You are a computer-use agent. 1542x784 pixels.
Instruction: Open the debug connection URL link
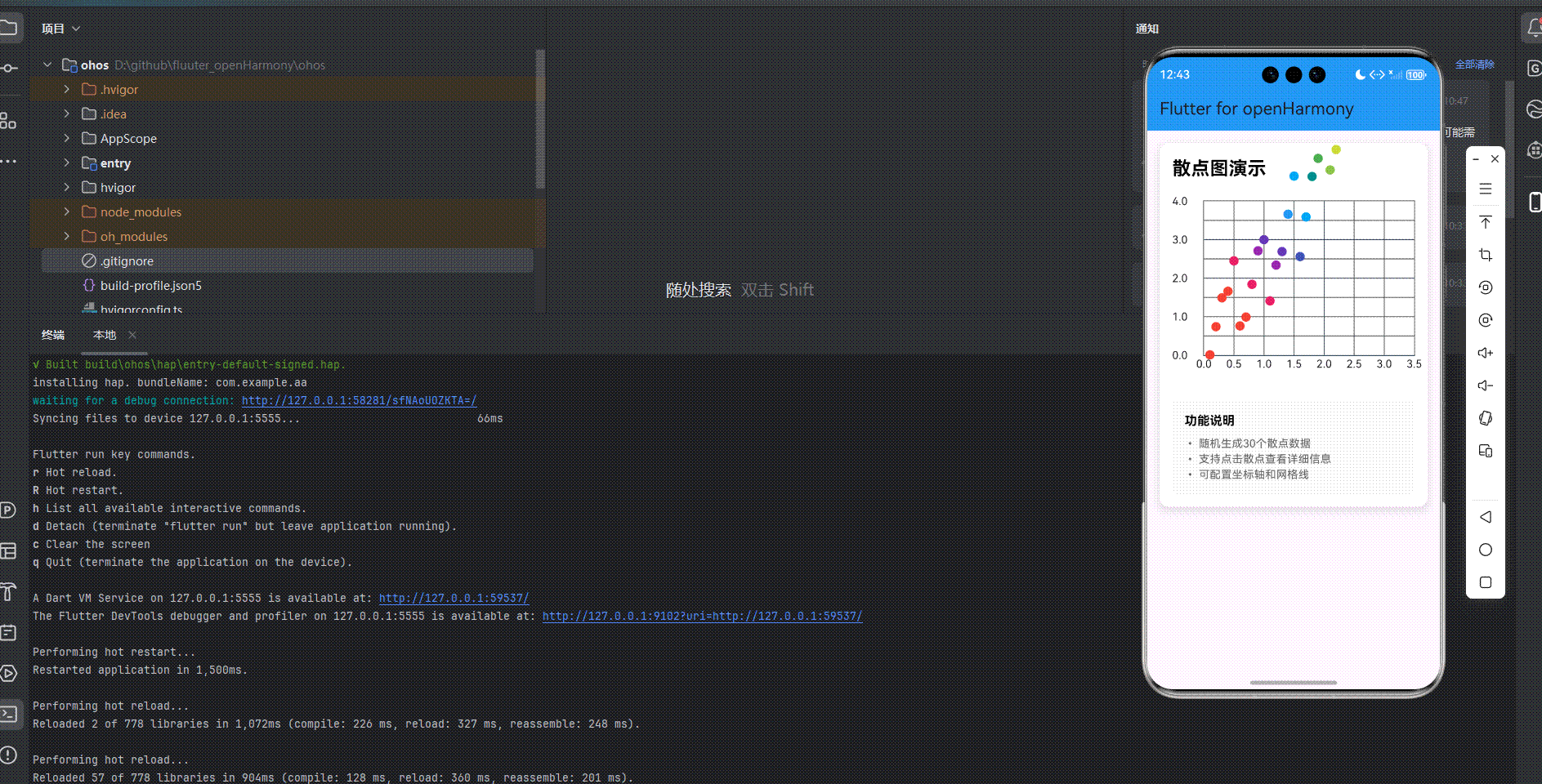pos(359,400)
